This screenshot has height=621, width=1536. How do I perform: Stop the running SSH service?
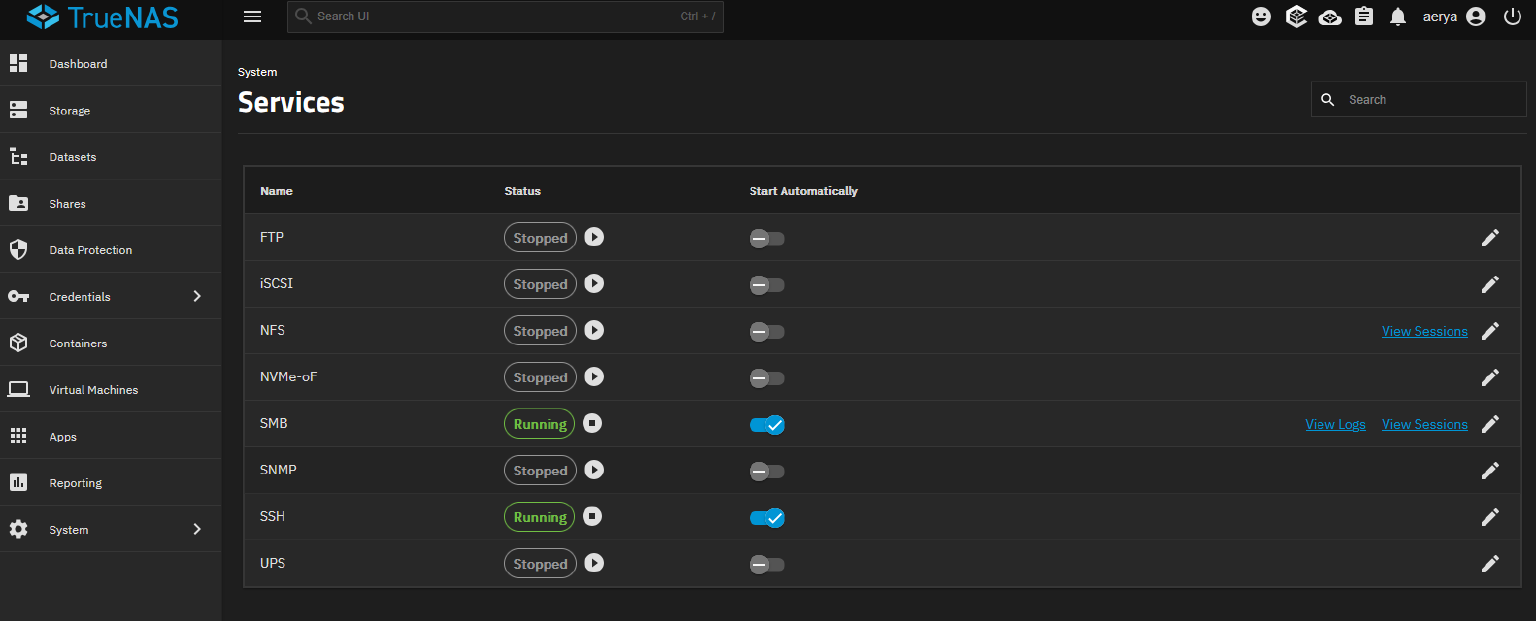coord(593,516)
